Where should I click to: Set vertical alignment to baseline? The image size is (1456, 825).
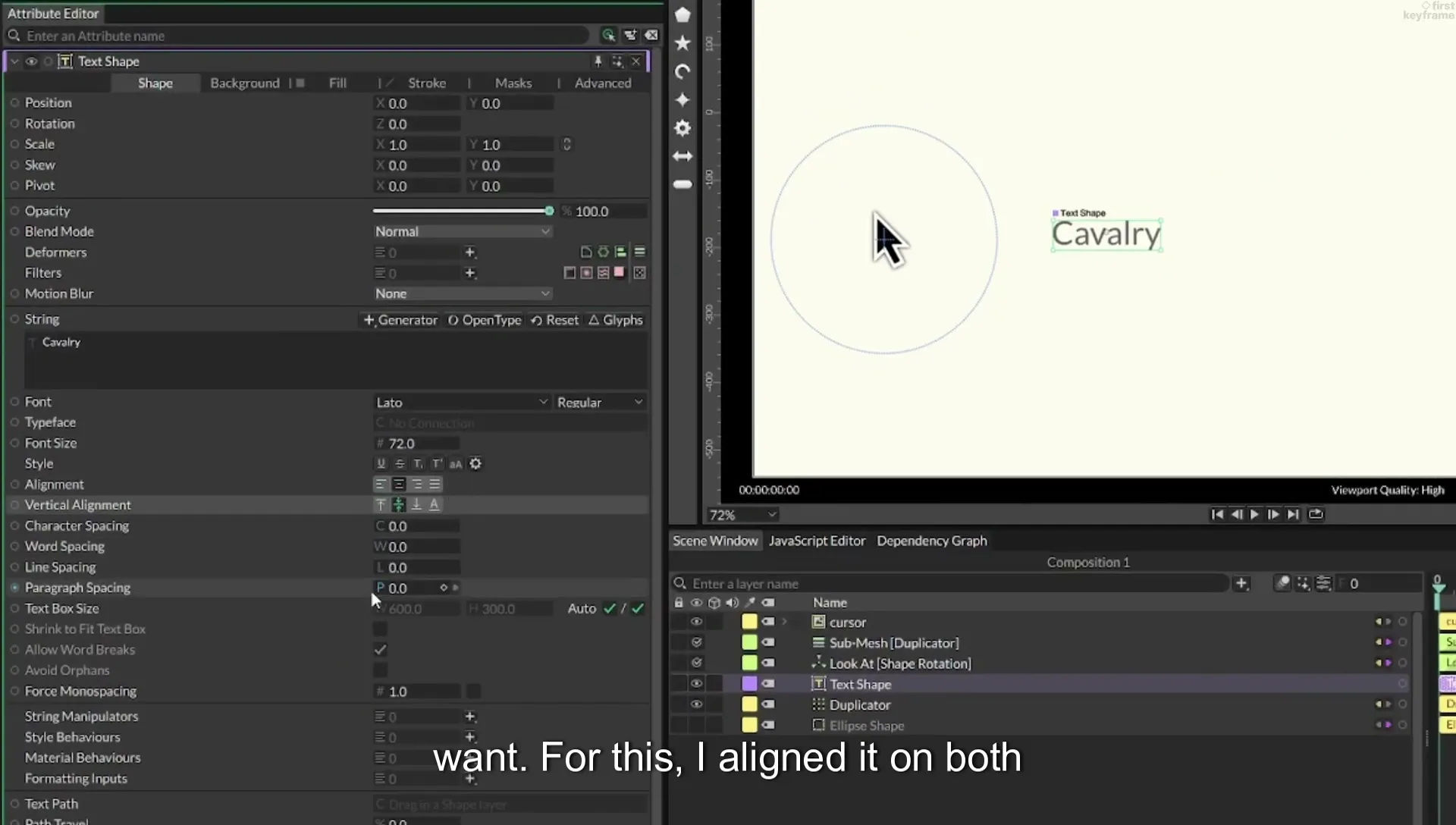point(435,505)
